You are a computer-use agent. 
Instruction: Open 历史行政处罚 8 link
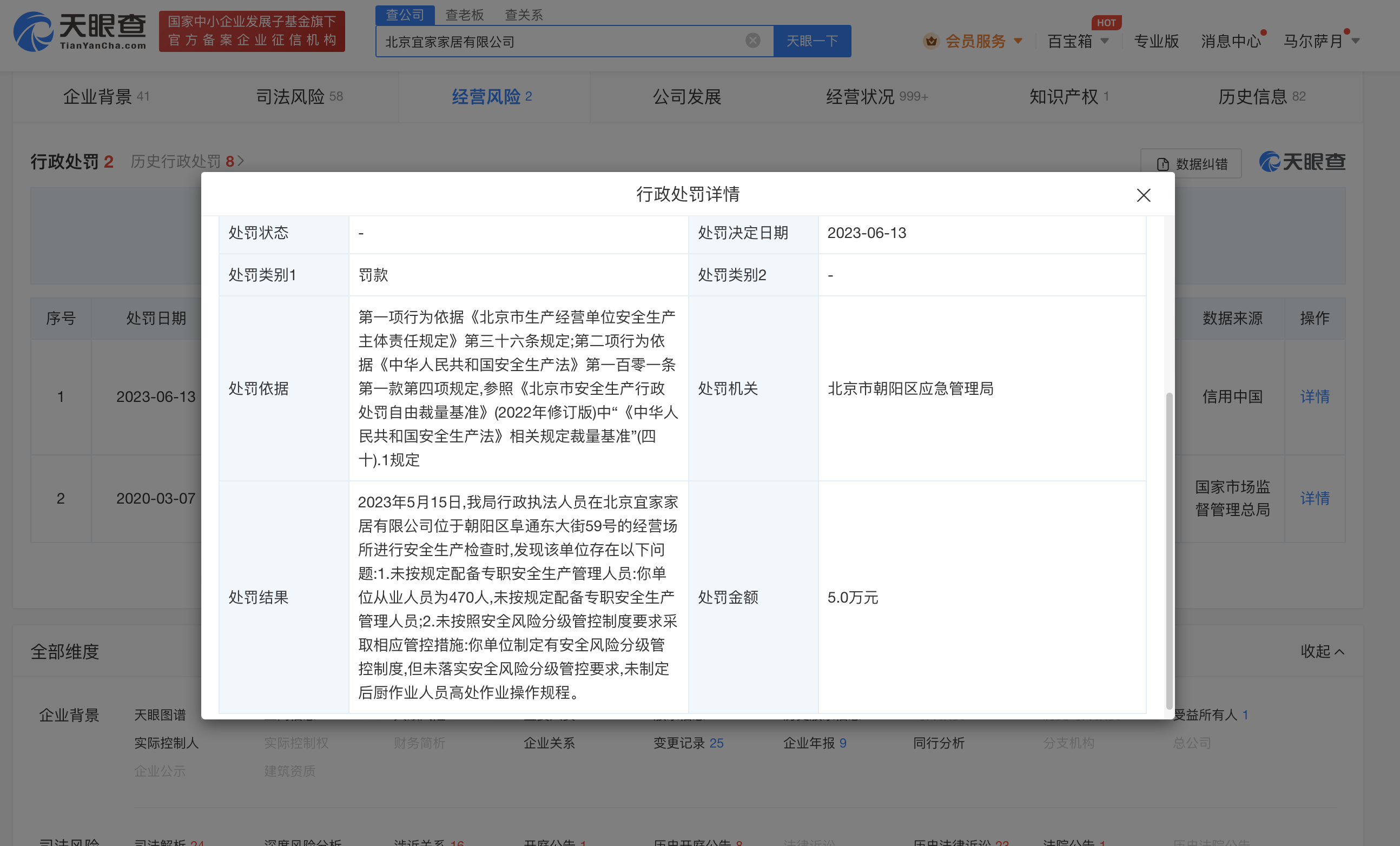click(x=187, y=161)
